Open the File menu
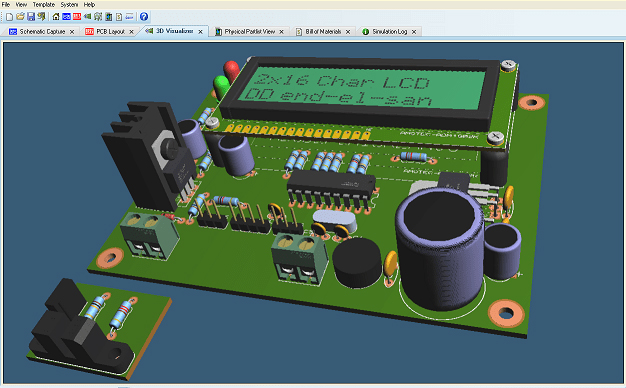 (x=6, y=4)
